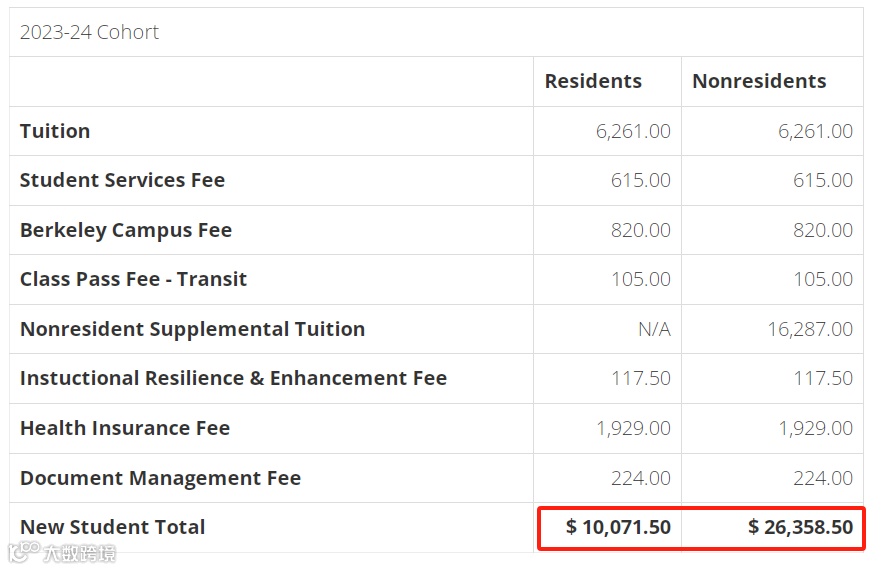Select the Berkeley Campus Fee label
Viewport: 881px width, 570px height.
coord(126,230)
